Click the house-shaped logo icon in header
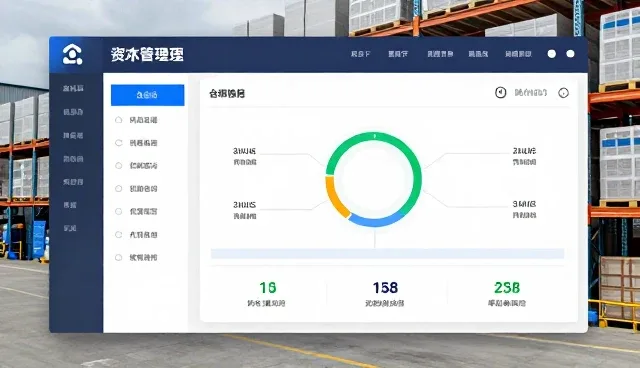 [x=72, y=54]
